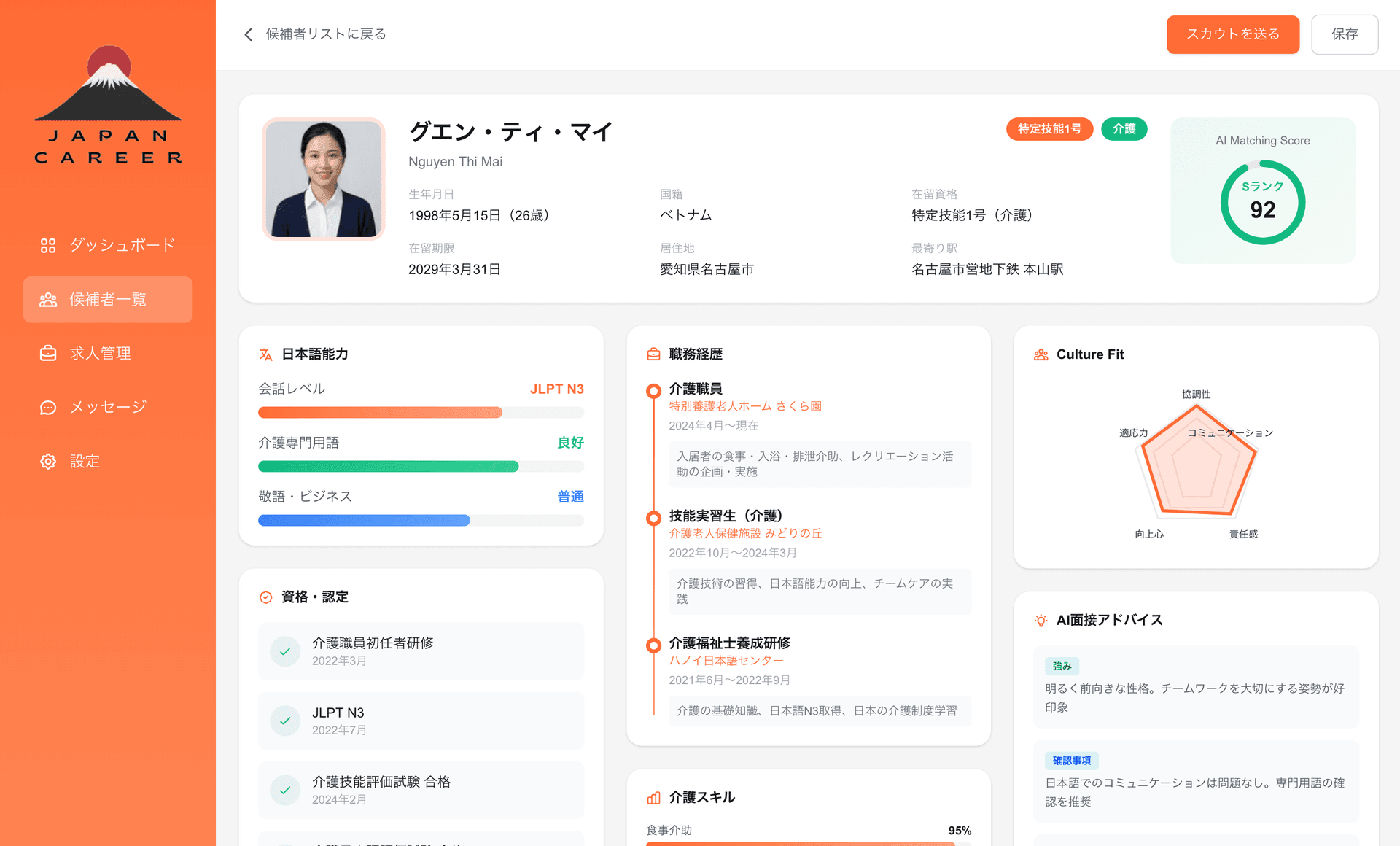Image resolution: width=1400 pixels, height=846 pixels.
Task: Expand the 資格・認定 section header
Action: click(x=314, y=597)
